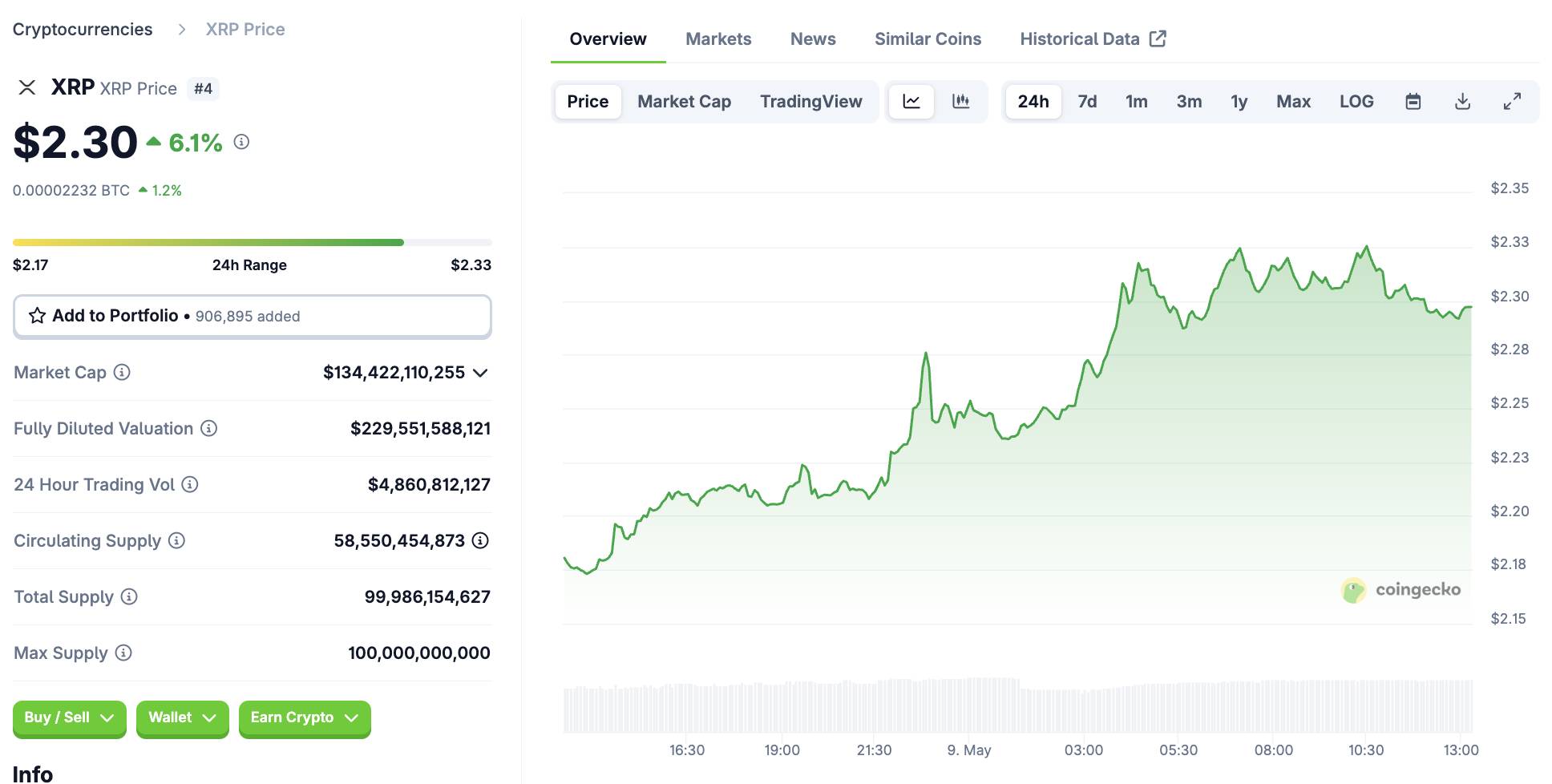
Task: Click the 100,000,000,000 max supply value
Action: pyautogui.click(x=418, y=653)
